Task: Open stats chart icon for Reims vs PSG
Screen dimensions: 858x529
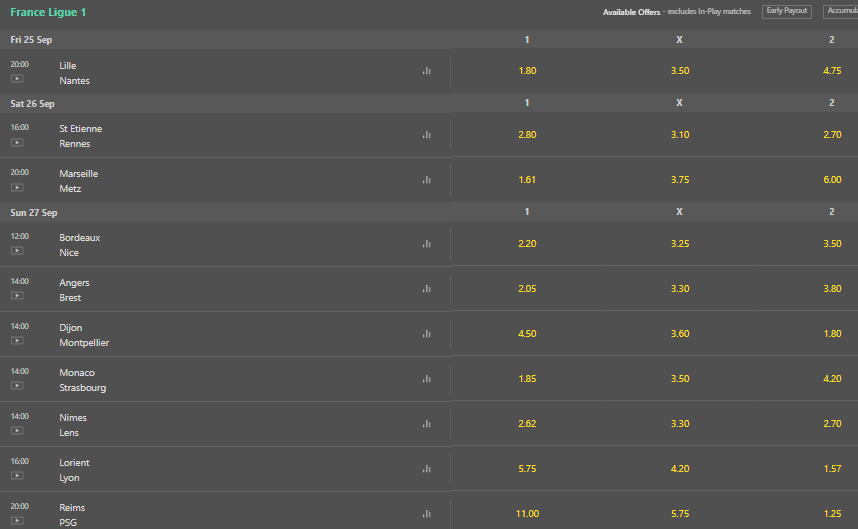Action: pos(427,514)
